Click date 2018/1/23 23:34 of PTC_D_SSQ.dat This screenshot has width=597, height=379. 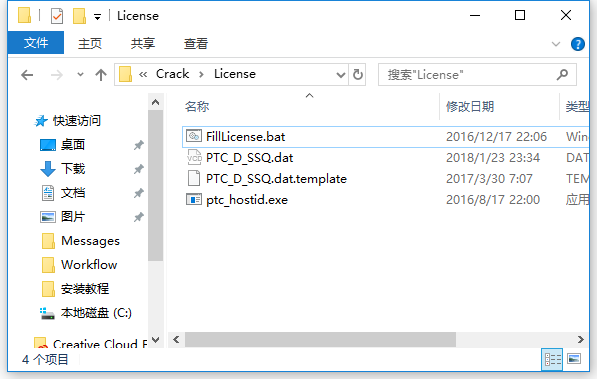(x=493, y=158)
